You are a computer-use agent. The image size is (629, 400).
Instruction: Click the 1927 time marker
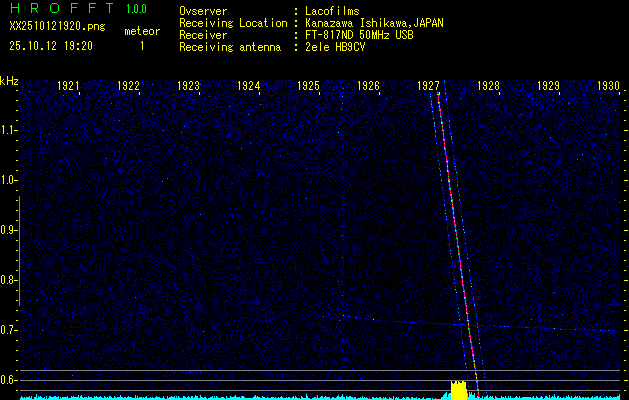tap(429, 86)
